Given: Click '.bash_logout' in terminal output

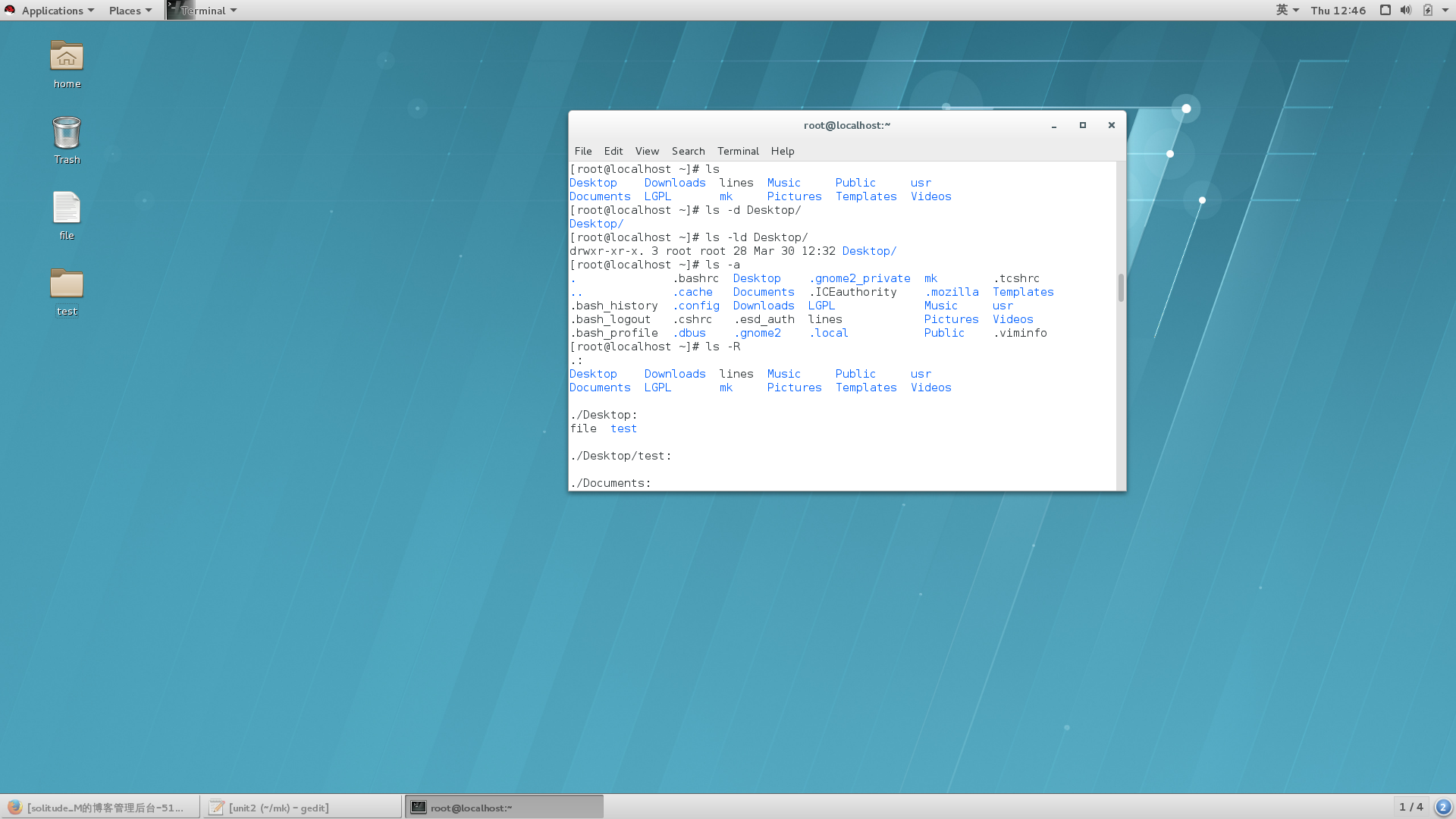Looking at the screenshot, I should point(610,319).
